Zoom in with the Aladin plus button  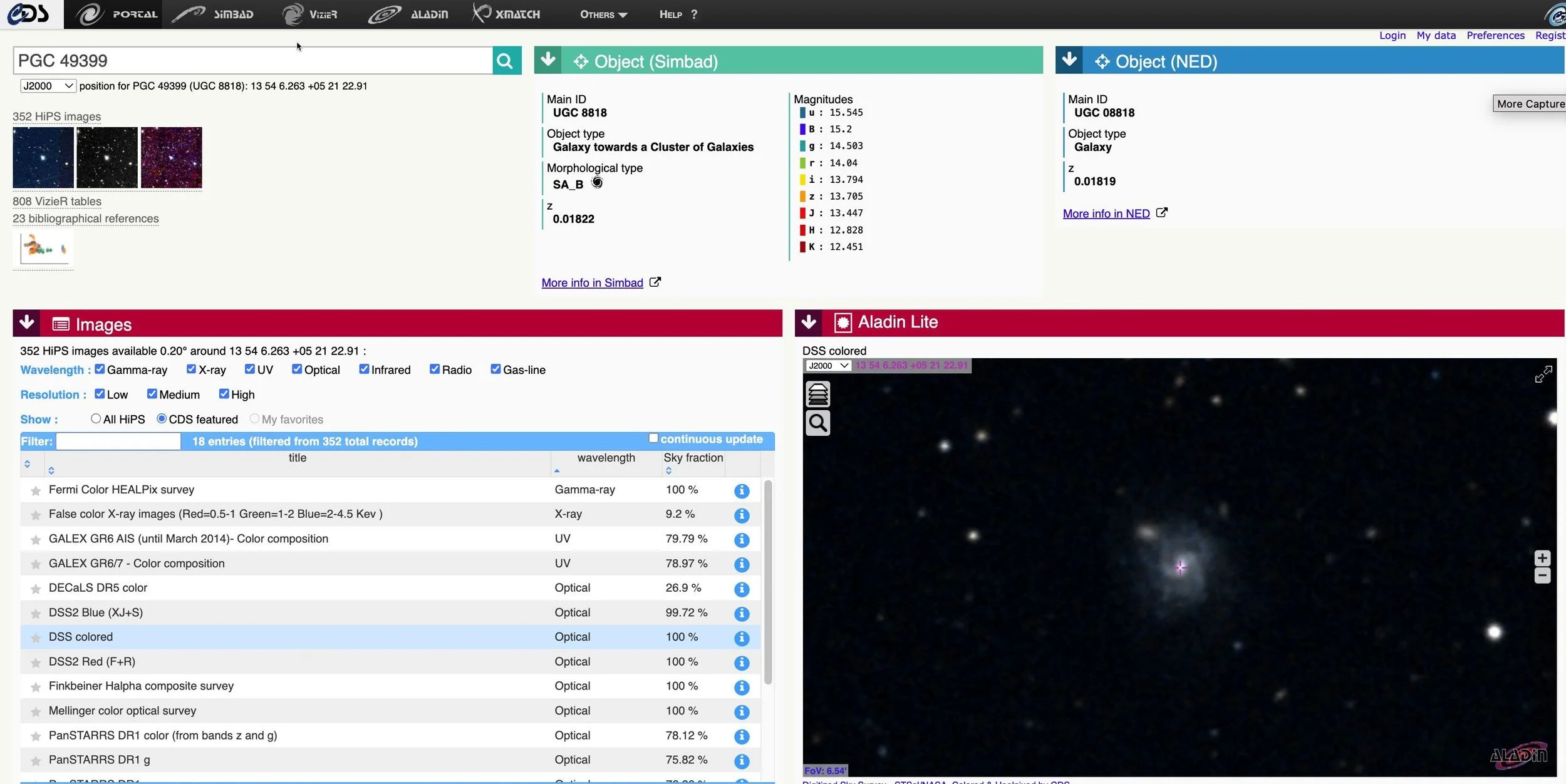(1542, 557)
